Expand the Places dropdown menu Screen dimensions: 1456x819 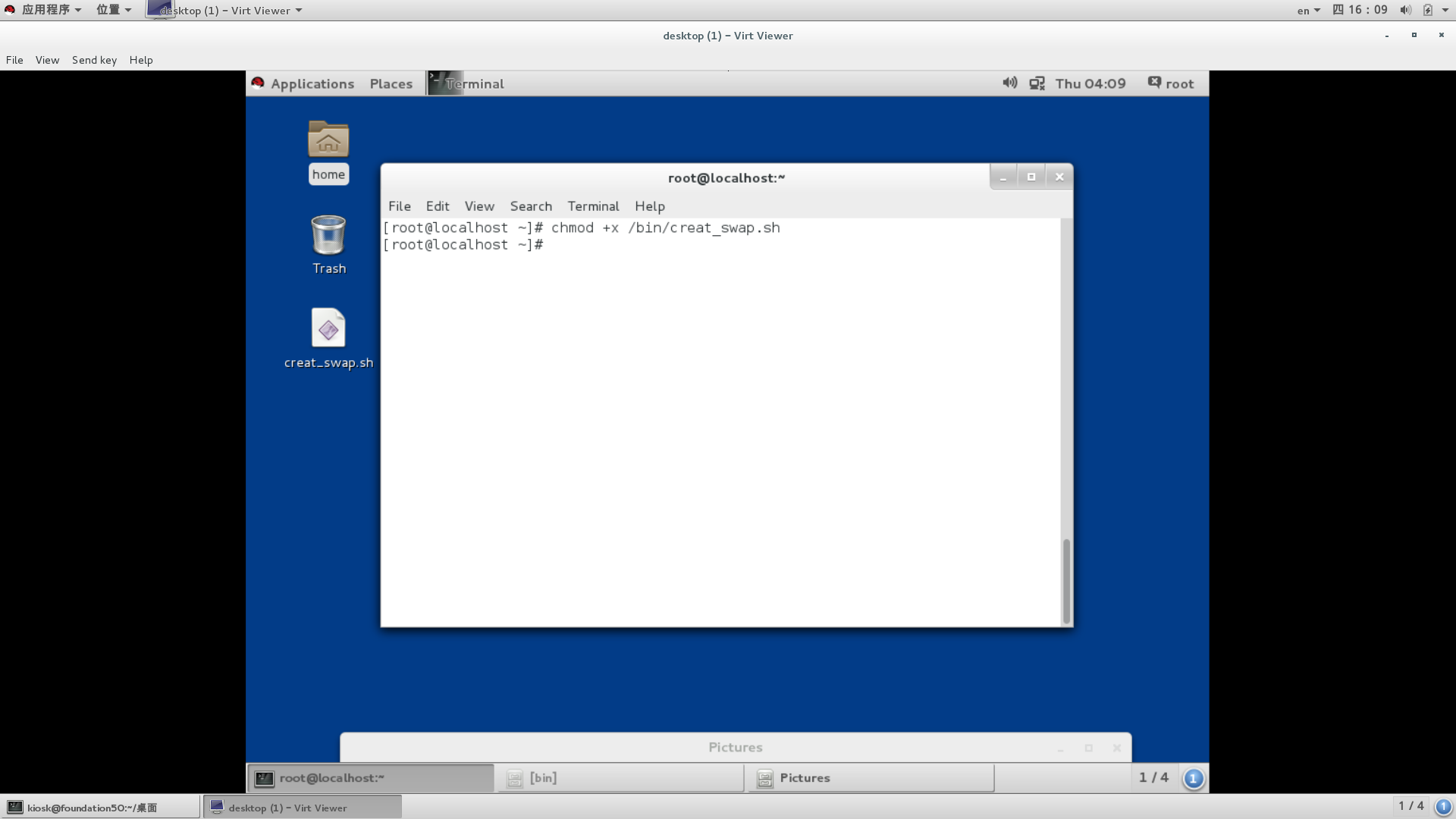[x=390, y=83]
